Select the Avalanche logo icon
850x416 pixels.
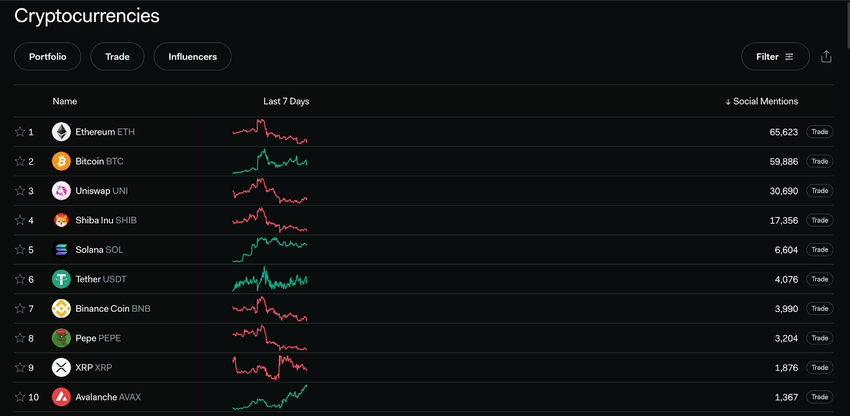pos(61,397)
